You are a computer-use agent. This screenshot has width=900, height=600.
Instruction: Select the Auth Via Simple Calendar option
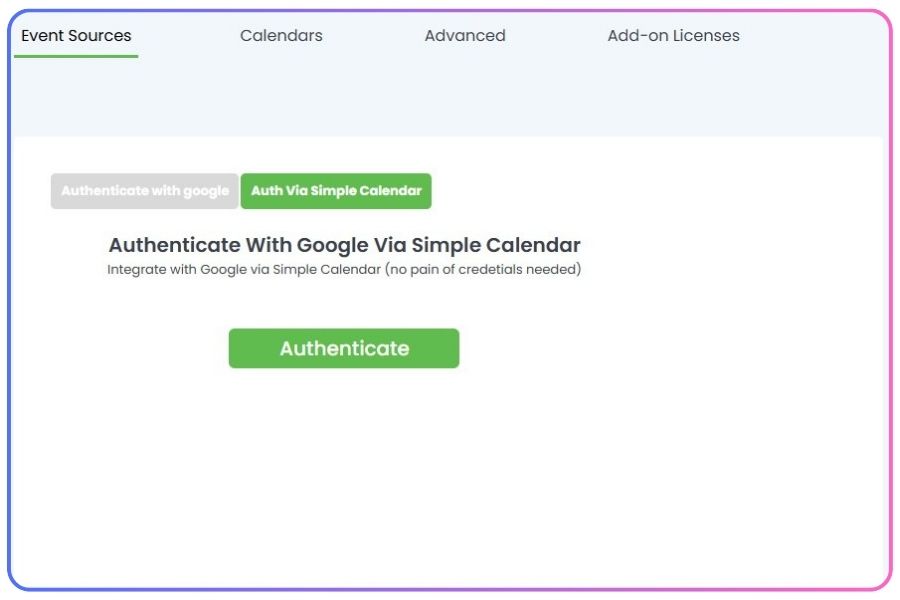click(x=336, y=191)
